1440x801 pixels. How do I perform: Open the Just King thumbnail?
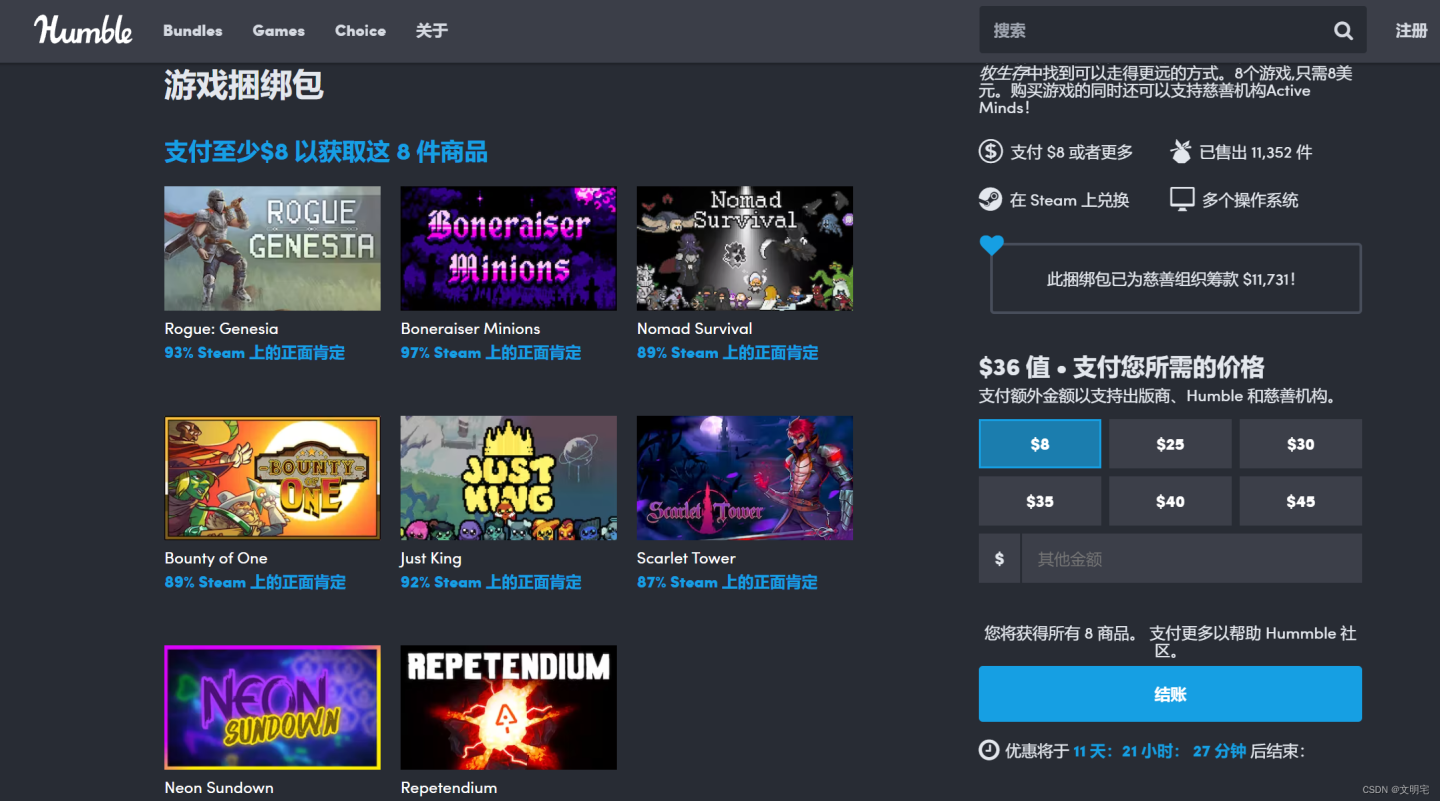pyautogui.click(x=509, y=478)
